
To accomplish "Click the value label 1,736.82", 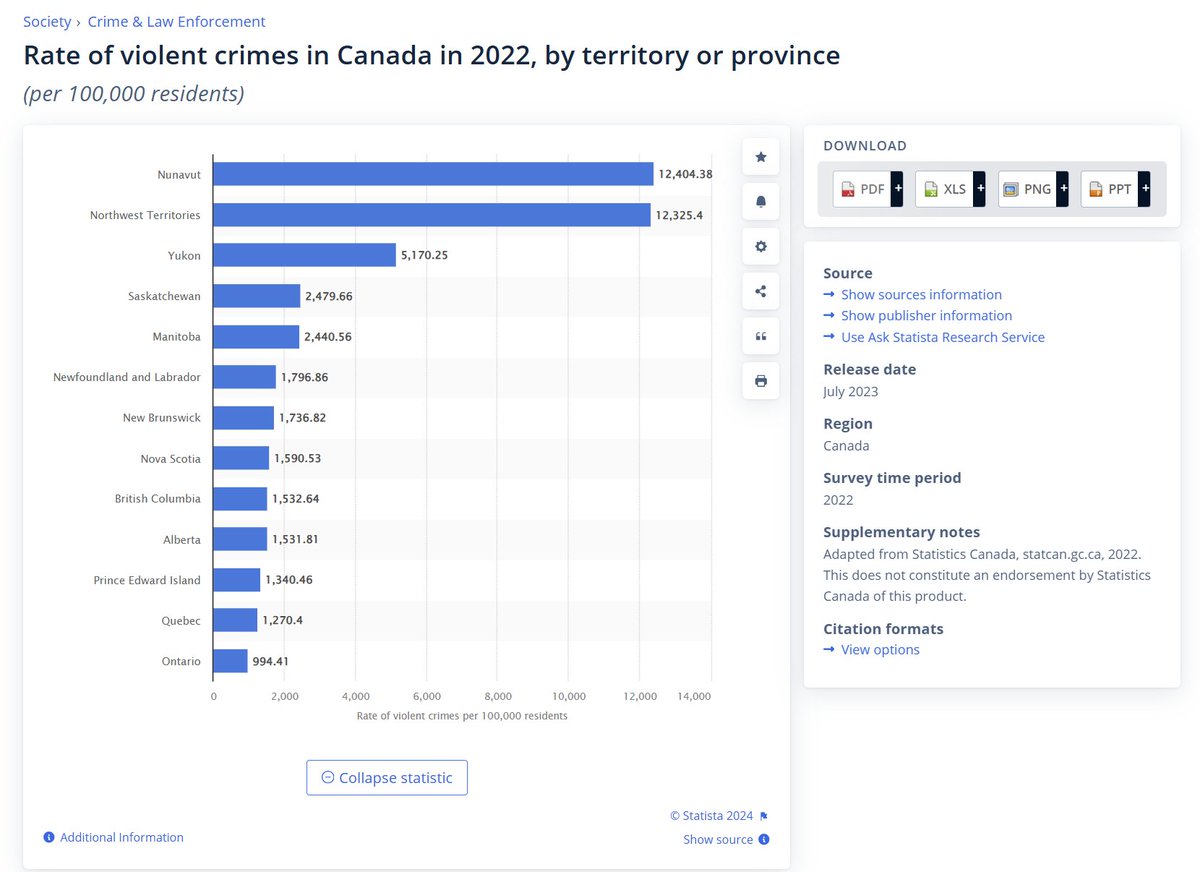I will point(302,418).
